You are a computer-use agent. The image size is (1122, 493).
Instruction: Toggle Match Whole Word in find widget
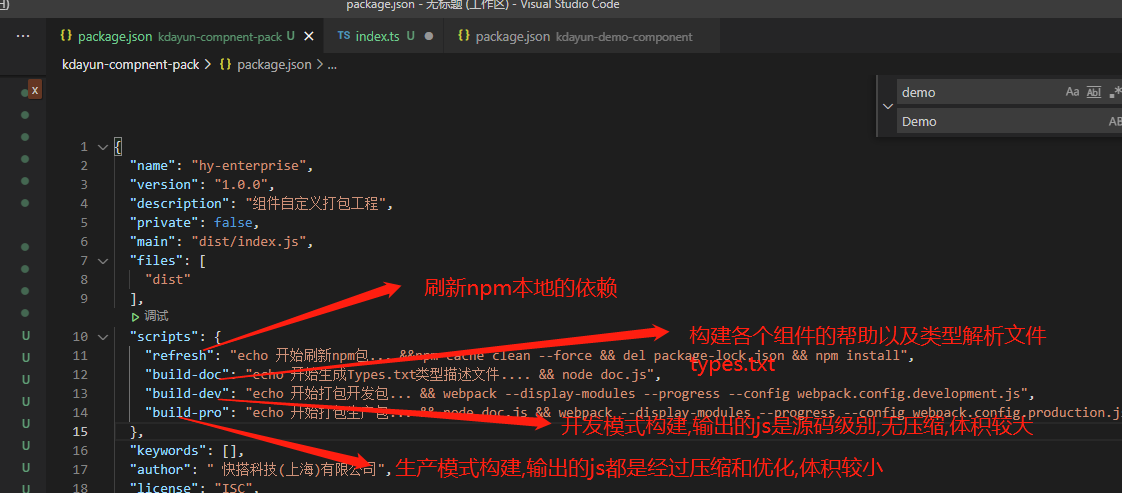[1093, 92]
